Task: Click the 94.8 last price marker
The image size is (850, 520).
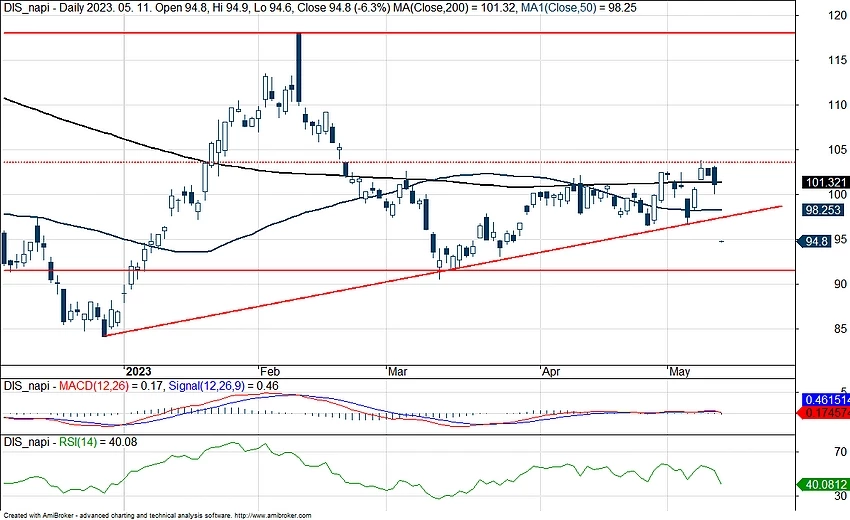Action: 814,241
